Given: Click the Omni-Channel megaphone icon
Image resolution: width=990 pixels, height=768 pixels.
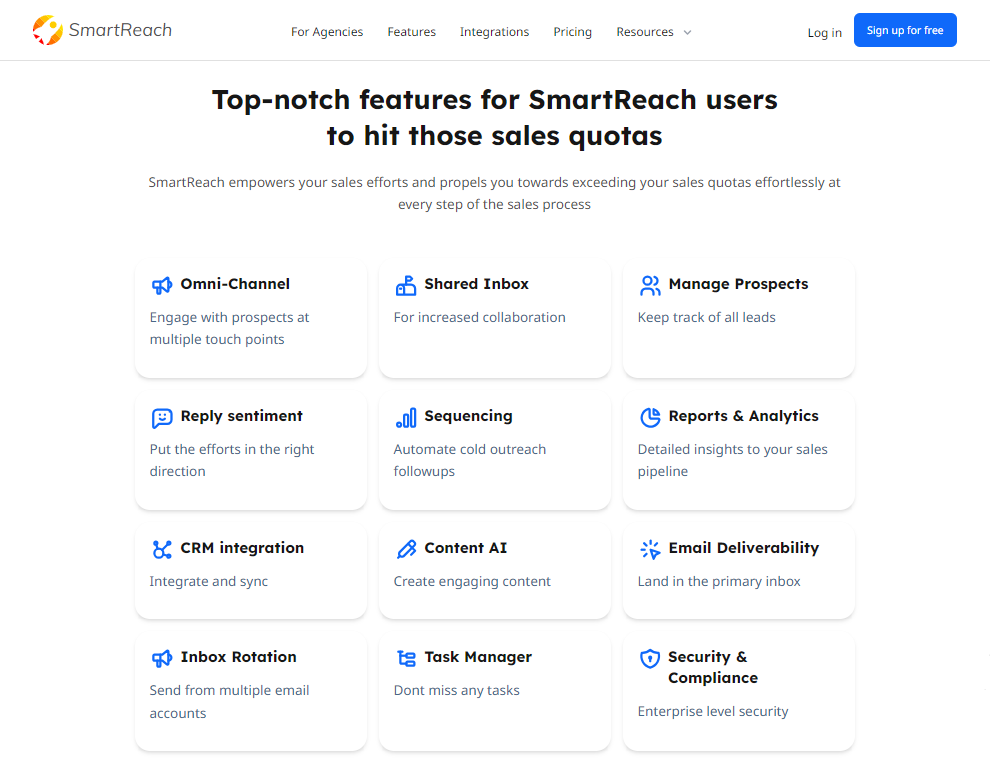Looking at the screenshot, I should tap(162, 285).
